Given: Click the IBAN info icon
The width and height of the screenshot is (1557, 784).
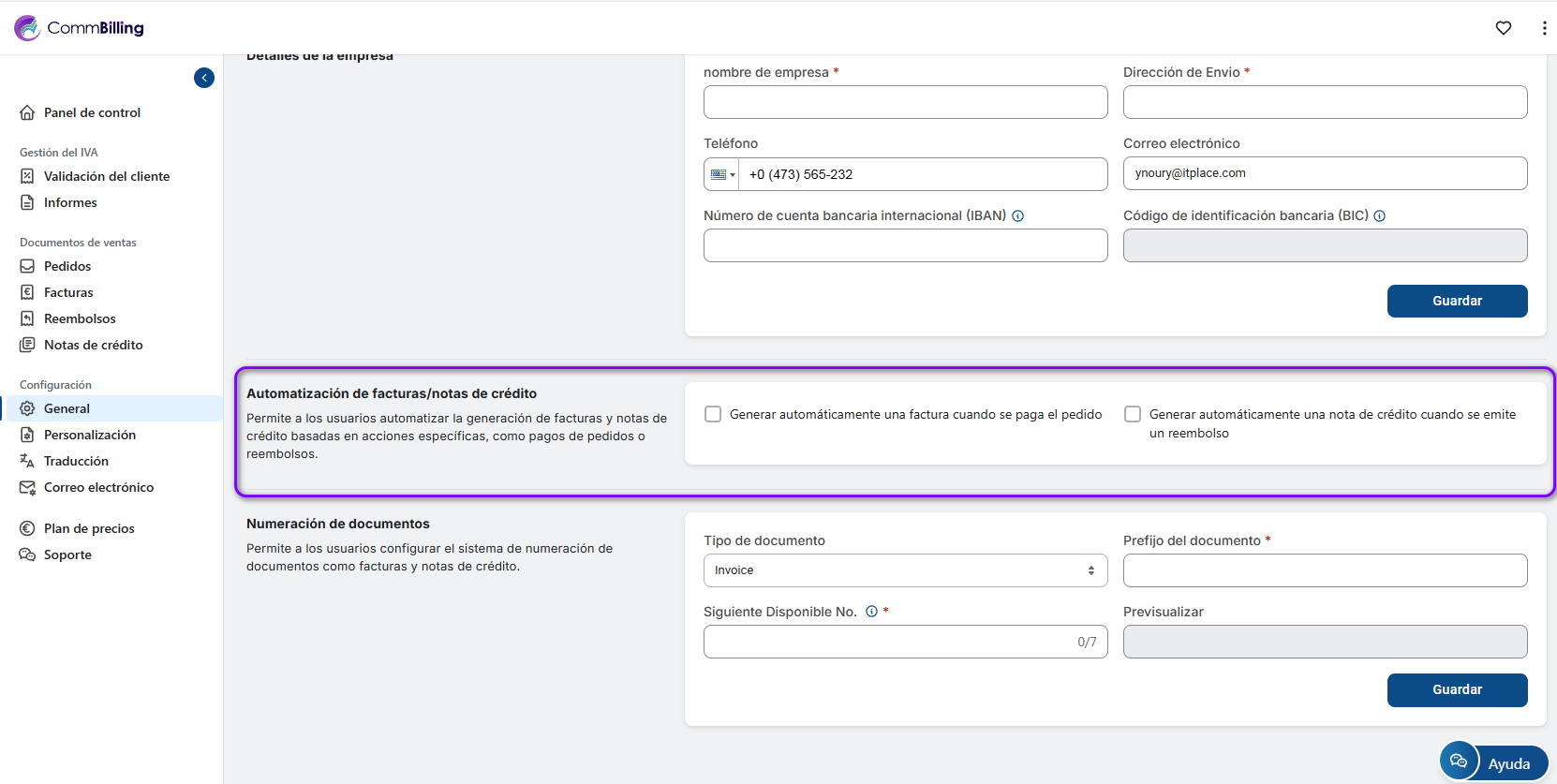Looking at the screenshot, I should pos(1018,216).
